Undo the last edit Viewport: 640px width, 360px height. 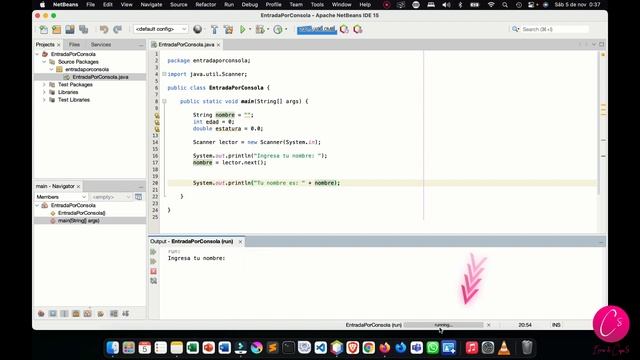click(x=104, y=29)
